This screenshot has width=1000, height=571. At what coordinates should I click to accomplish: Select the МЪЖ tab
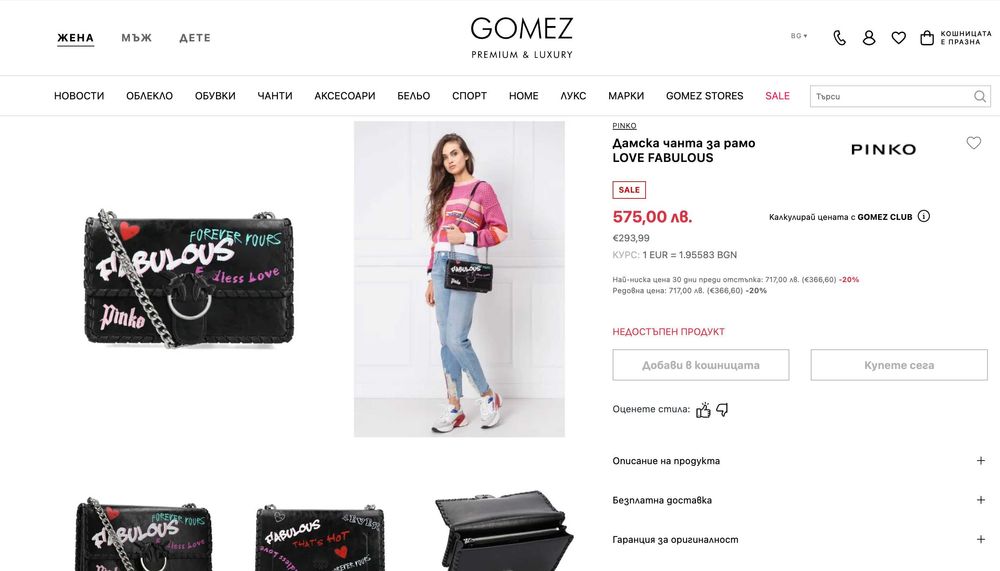tap(136, 38)
